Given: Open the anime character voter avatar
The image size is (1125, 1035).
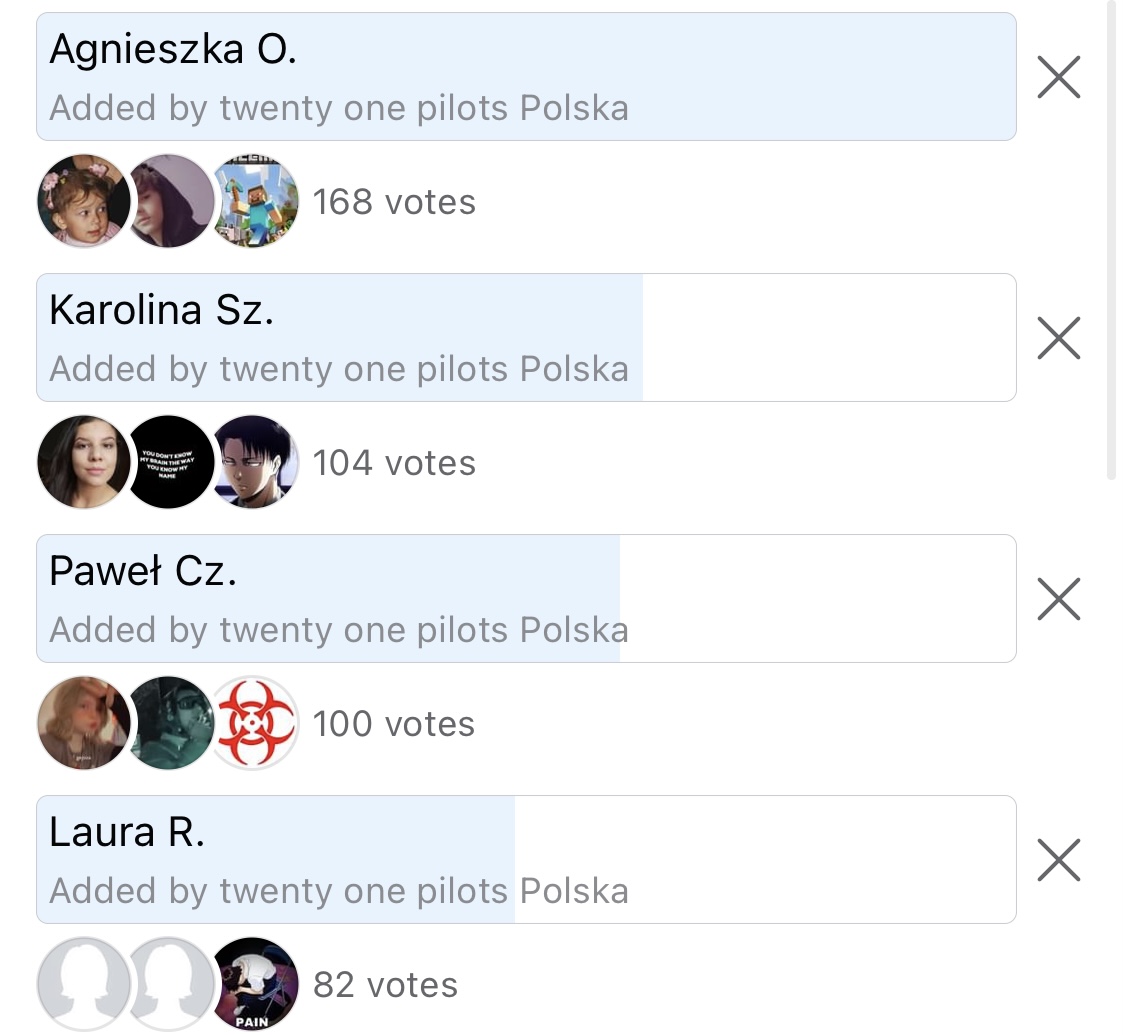Looking at the screenshot, I should coord(255,463).
